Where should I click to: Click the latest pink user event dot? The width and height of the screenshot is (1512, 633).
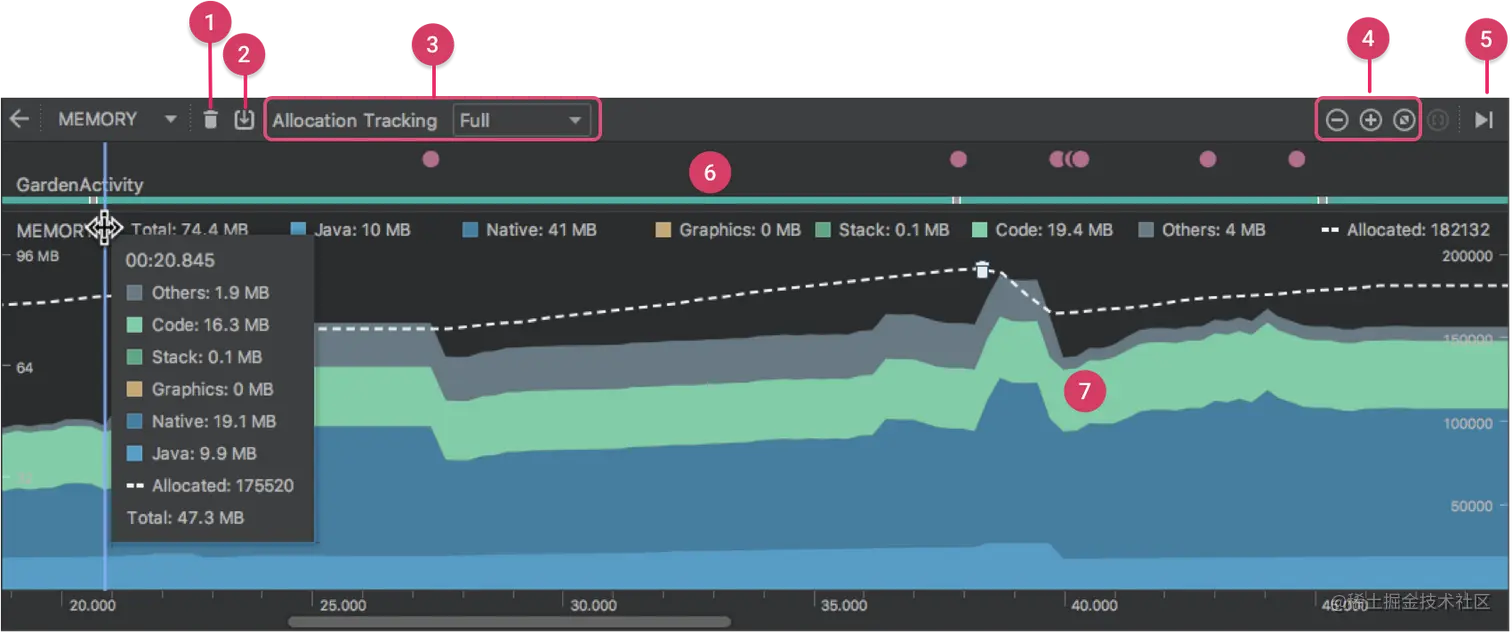1297,159
